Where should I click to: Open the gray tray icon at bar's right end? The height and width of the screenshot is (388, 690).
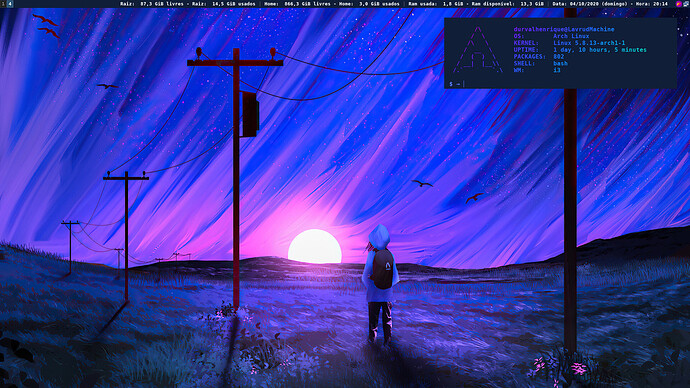(x=686, y=4)
